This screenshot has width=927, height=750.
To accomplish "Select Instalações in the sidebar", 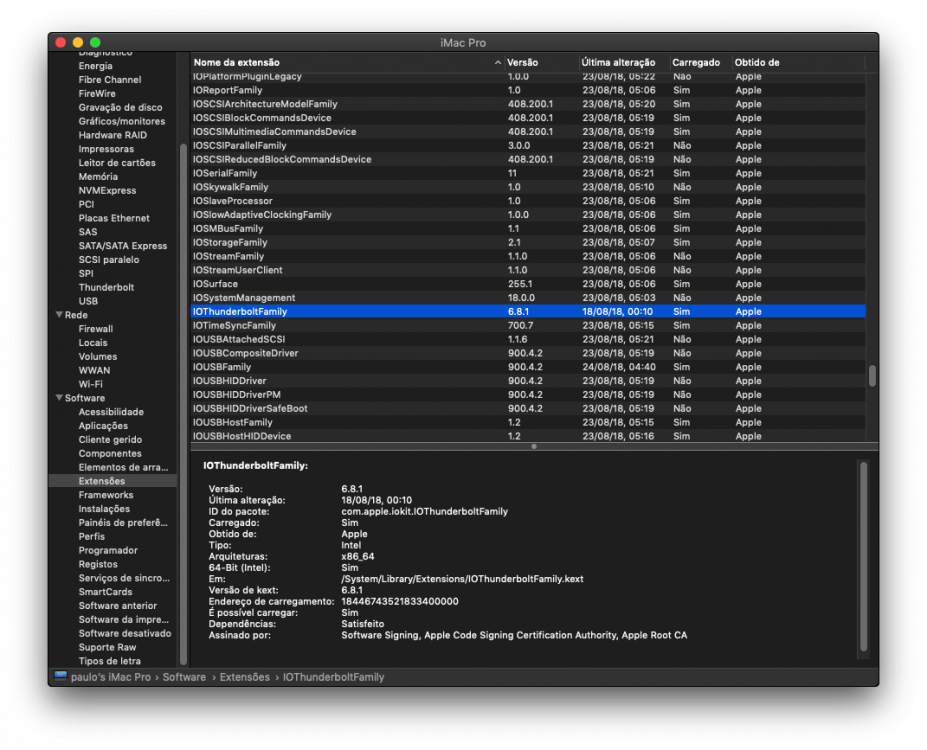I will pos(104,509).
